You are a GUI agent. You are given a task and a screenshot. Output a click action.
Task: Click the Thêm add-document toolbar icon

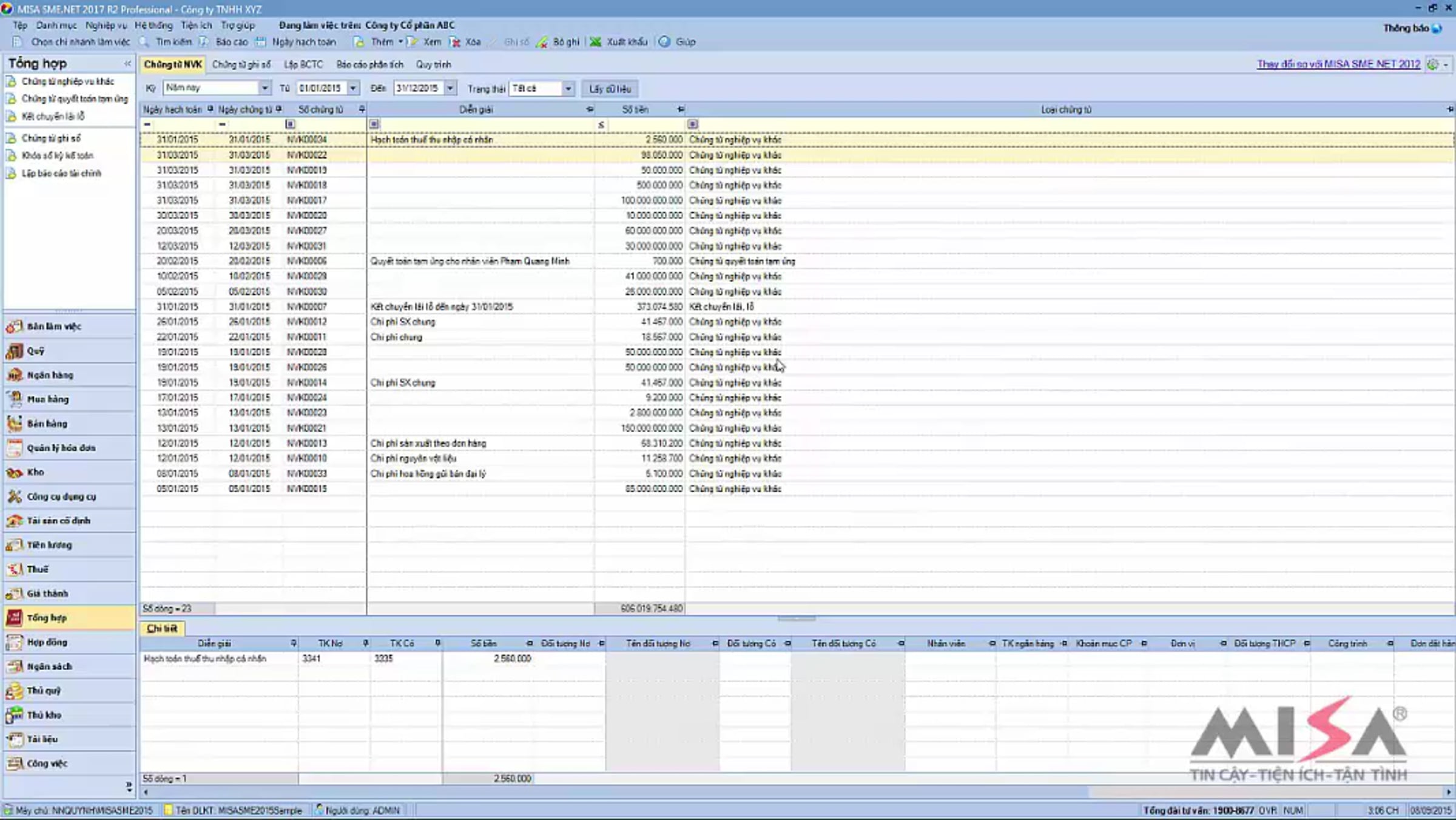pos(359,42)
